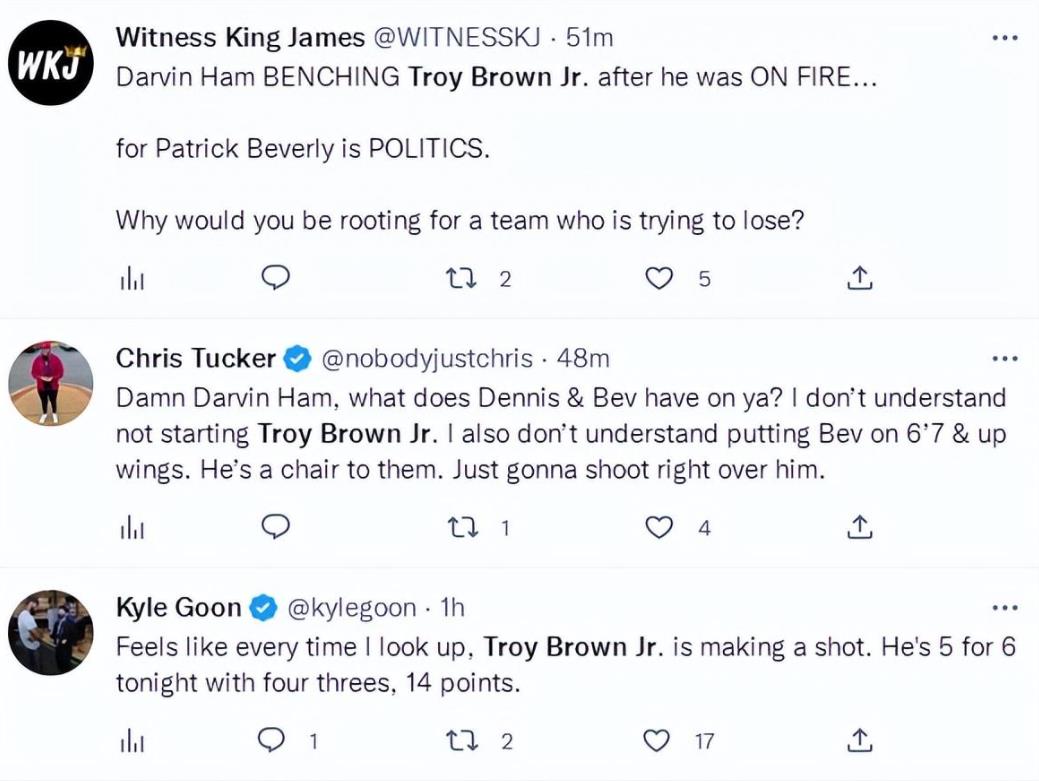The image size is (1039, 781).
Task: Click the @kylegoon handle
Action: (x=351, y=607)
